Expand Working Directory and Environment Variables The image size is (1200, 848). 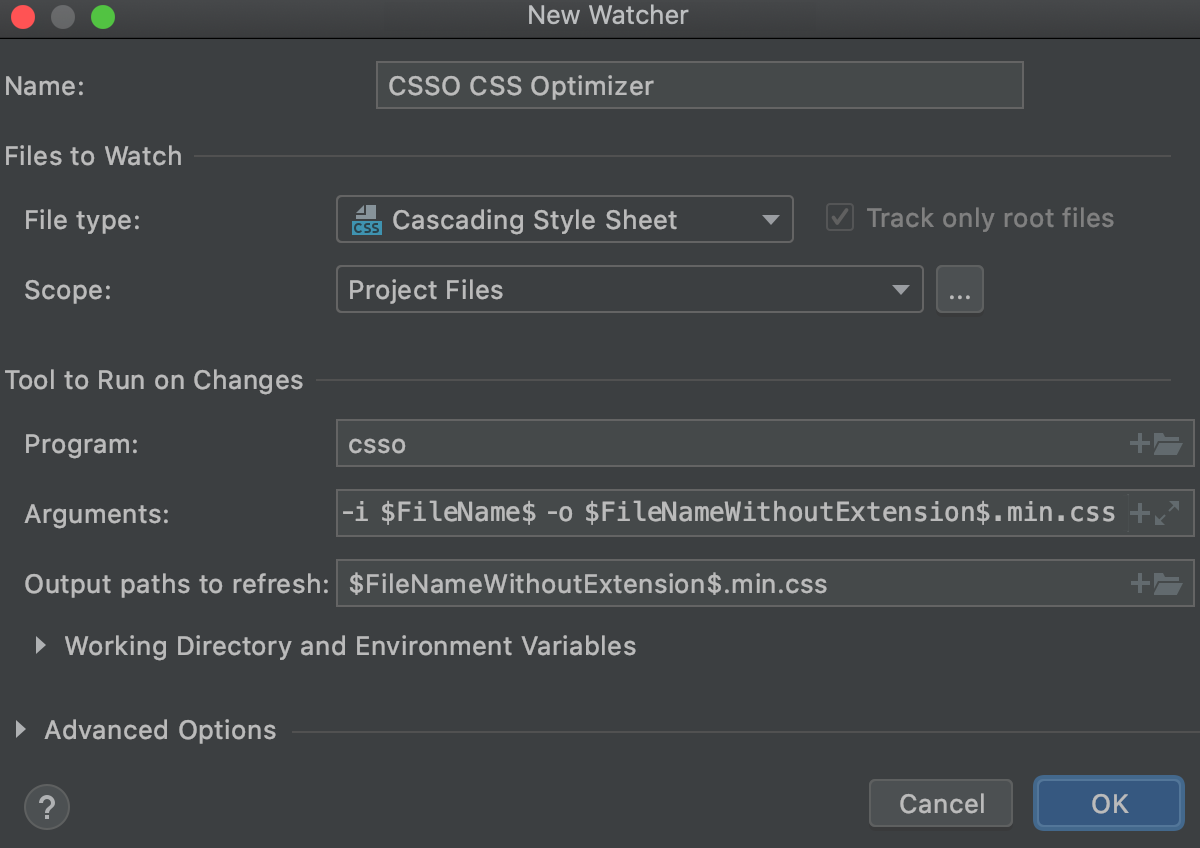coord(40,645)
